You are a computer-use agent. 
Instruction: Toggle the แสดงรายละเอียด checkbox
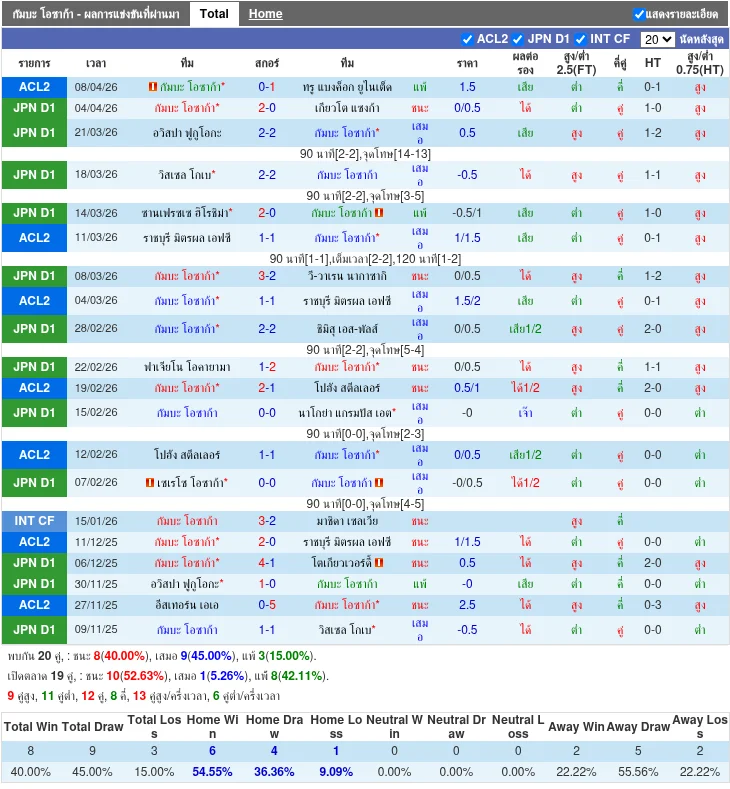[x=639, y=14]
